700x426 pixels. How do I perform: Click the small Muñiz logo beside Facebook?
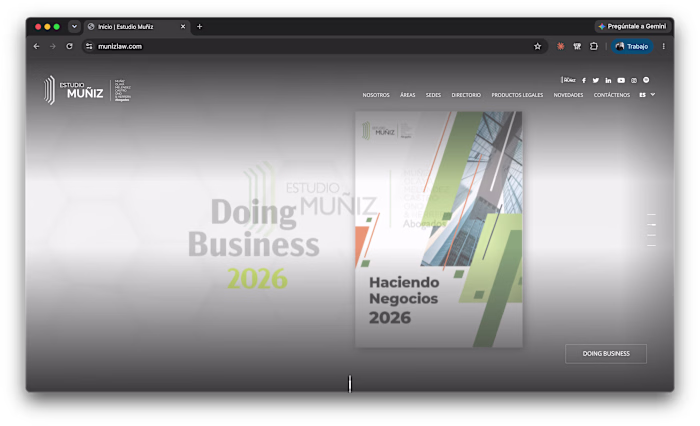568,80
